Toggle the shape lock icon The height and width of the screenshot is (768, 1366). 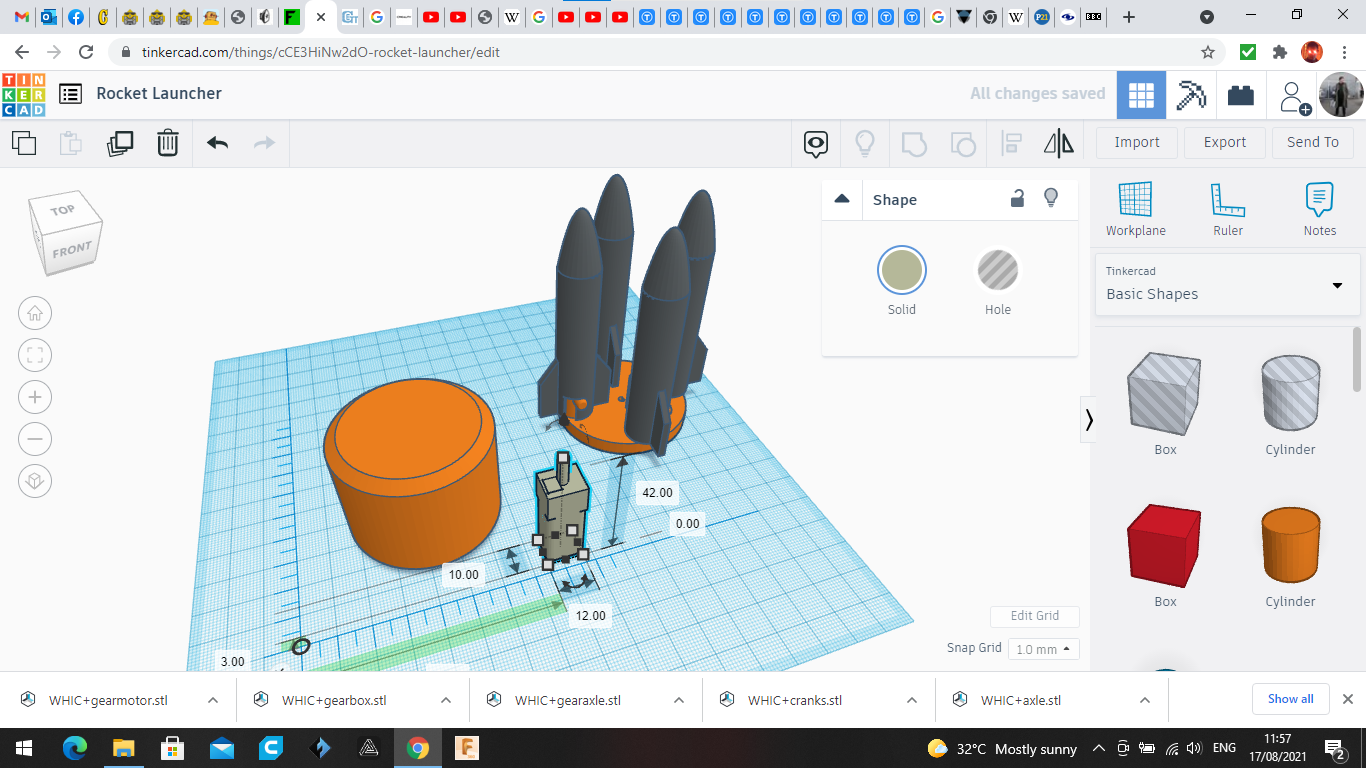coord(1017,198)
